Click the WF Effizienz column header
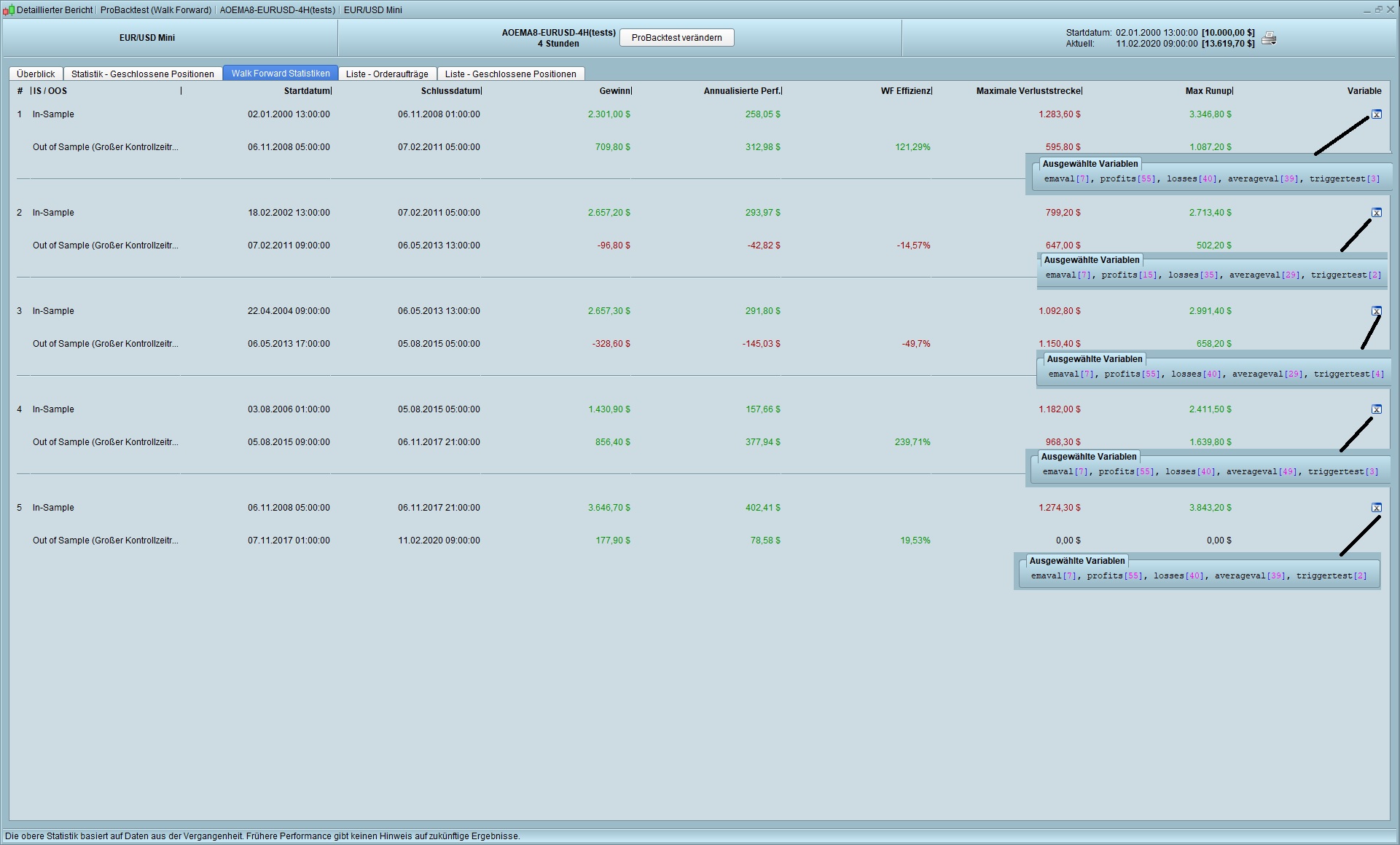This screenshot has height=845, width=1400. point(905,91)
